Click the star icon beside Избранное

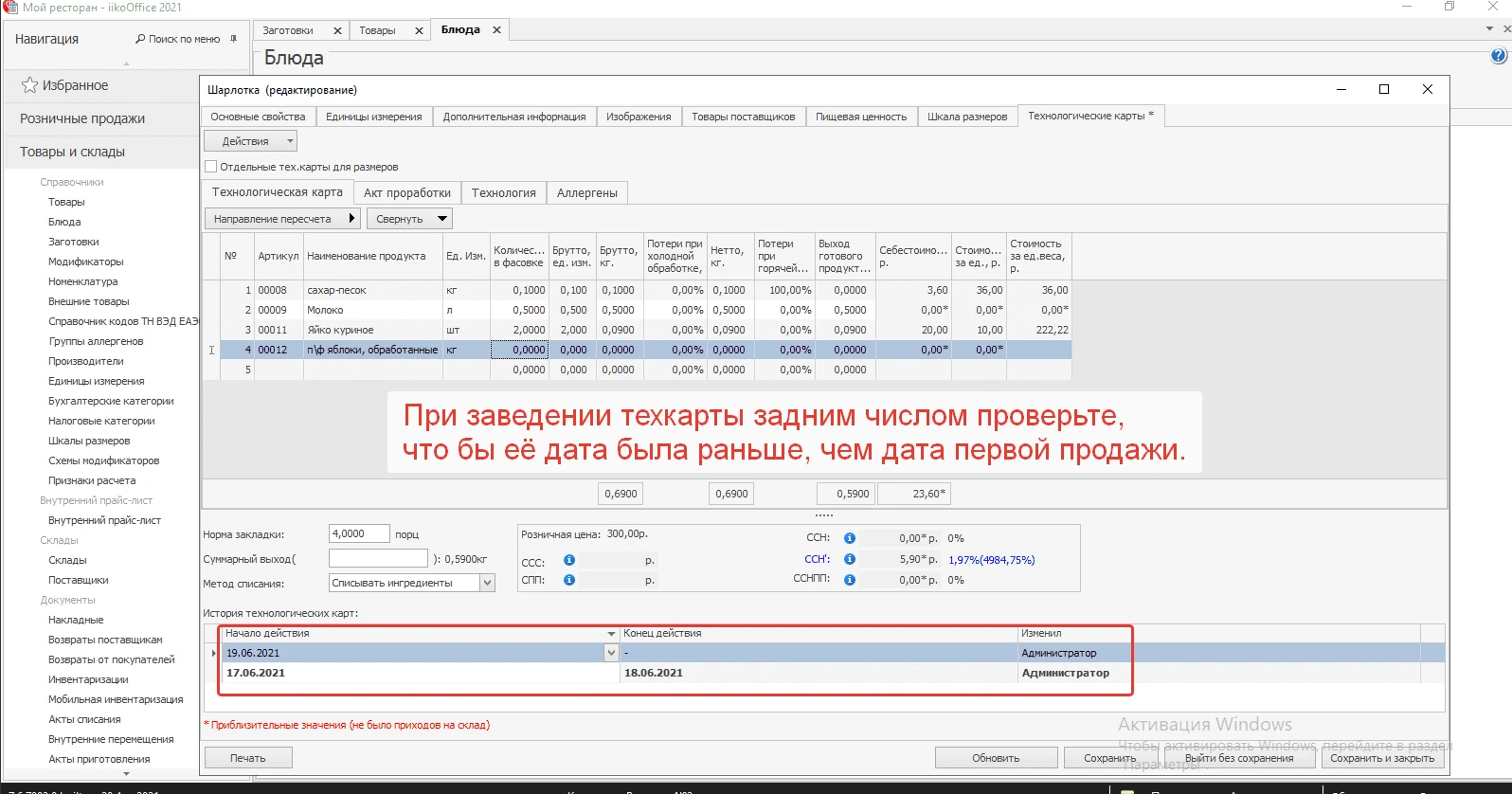pos(29,85)
